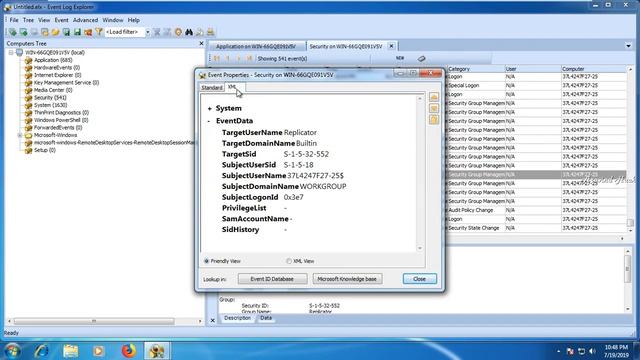Image resolution: width=640 pixels, height=360 pixels.
Task: Select the Data tab at bottom
Action: 266,318
